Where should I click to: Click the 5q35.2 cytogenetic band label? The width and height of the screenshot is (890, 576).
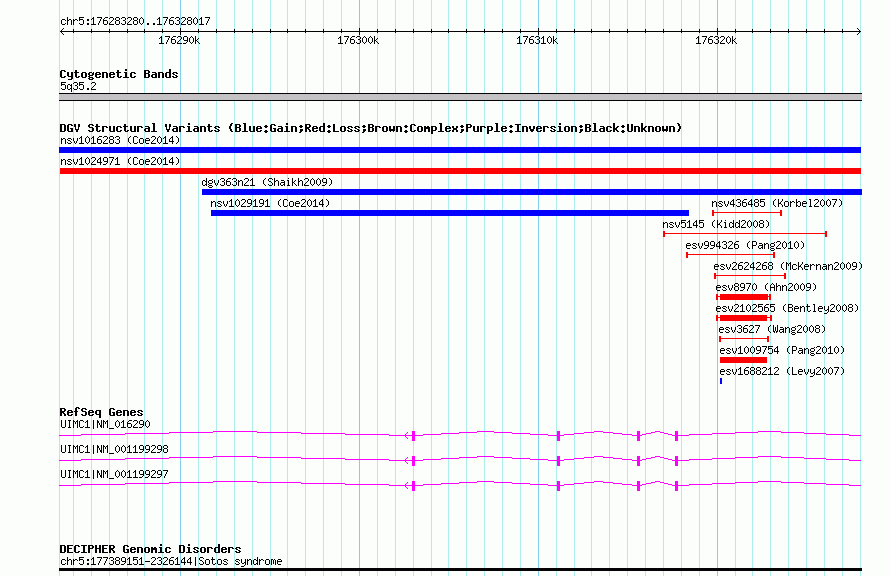[78, 86]
